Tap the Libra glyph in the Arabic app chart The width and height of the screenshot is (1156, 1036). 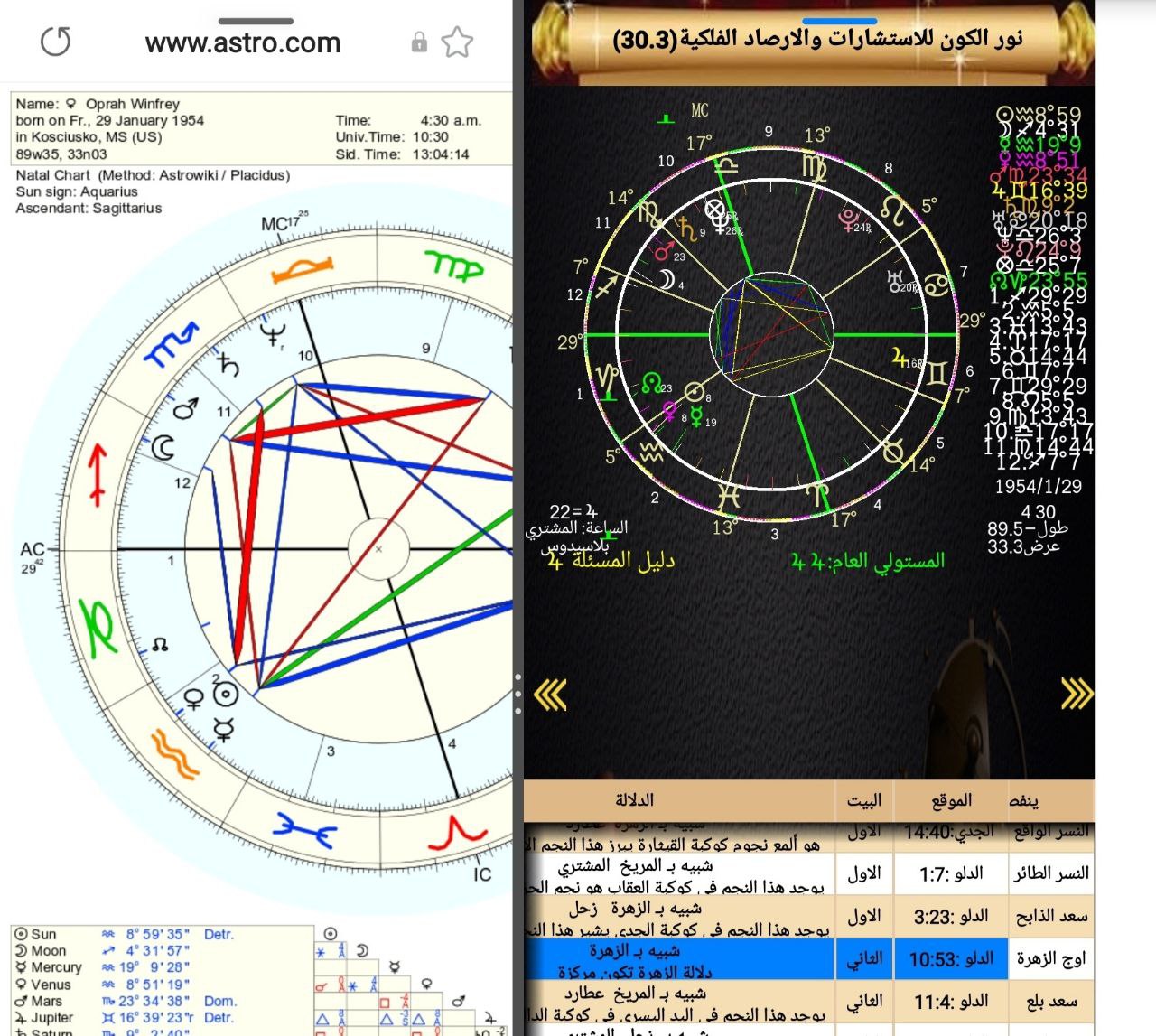tap(727, 165)
